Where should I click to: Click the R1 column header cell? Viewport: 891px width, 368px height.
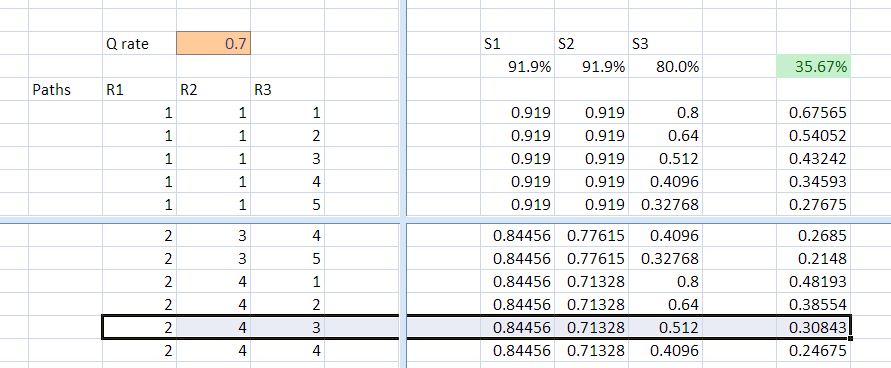click(139, 90)
